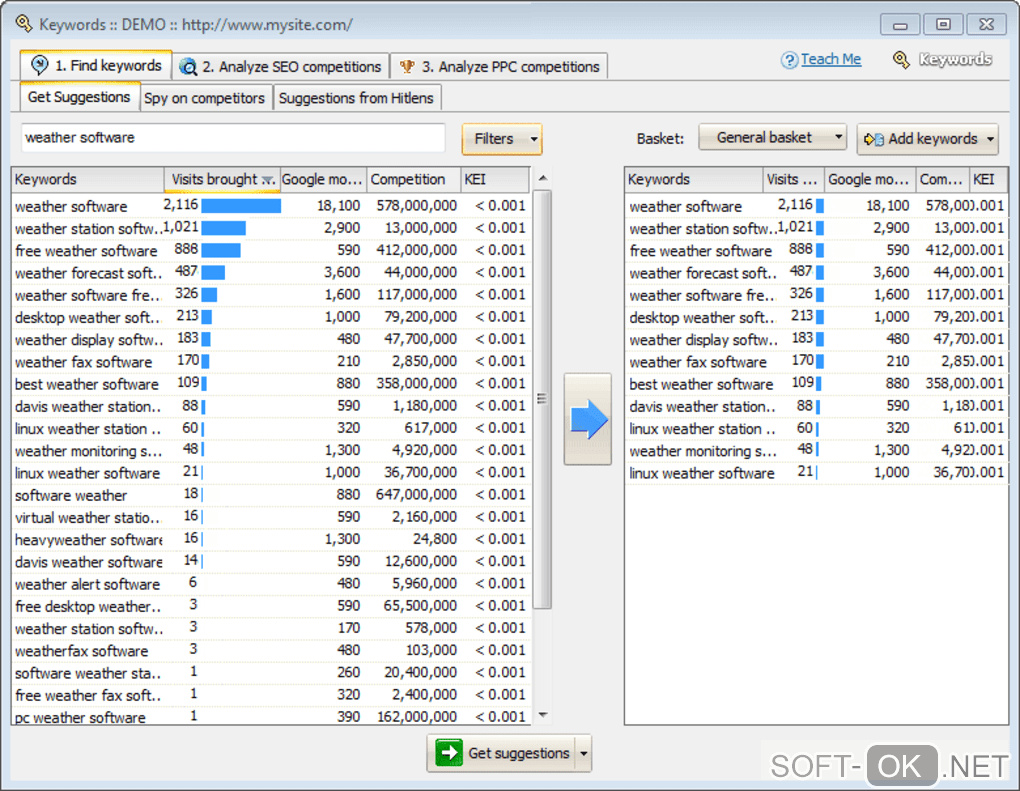This screenshot has width=1020, height=791.
Task: Sort basket table by Keywords column header
Action: tap(693, 180)
